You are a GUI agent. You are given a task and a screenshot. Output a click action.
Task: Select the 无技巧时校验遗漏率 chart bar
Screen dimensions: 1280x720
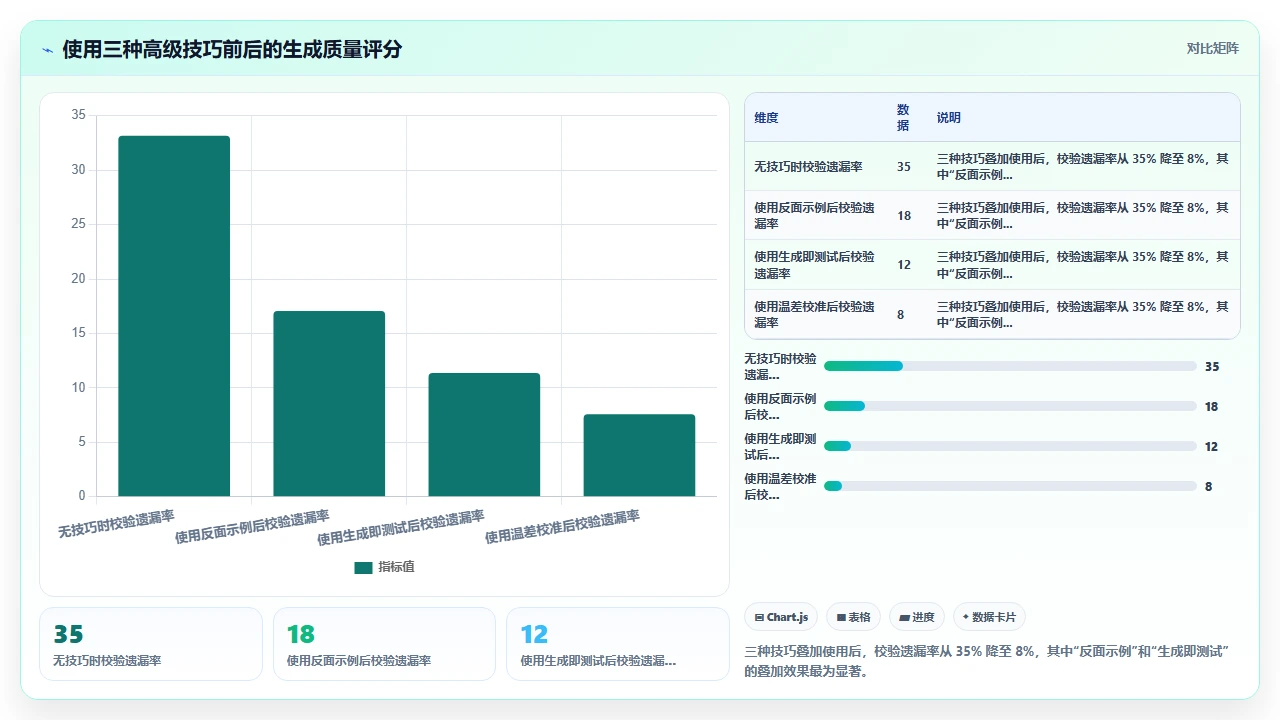click(174, 316)
